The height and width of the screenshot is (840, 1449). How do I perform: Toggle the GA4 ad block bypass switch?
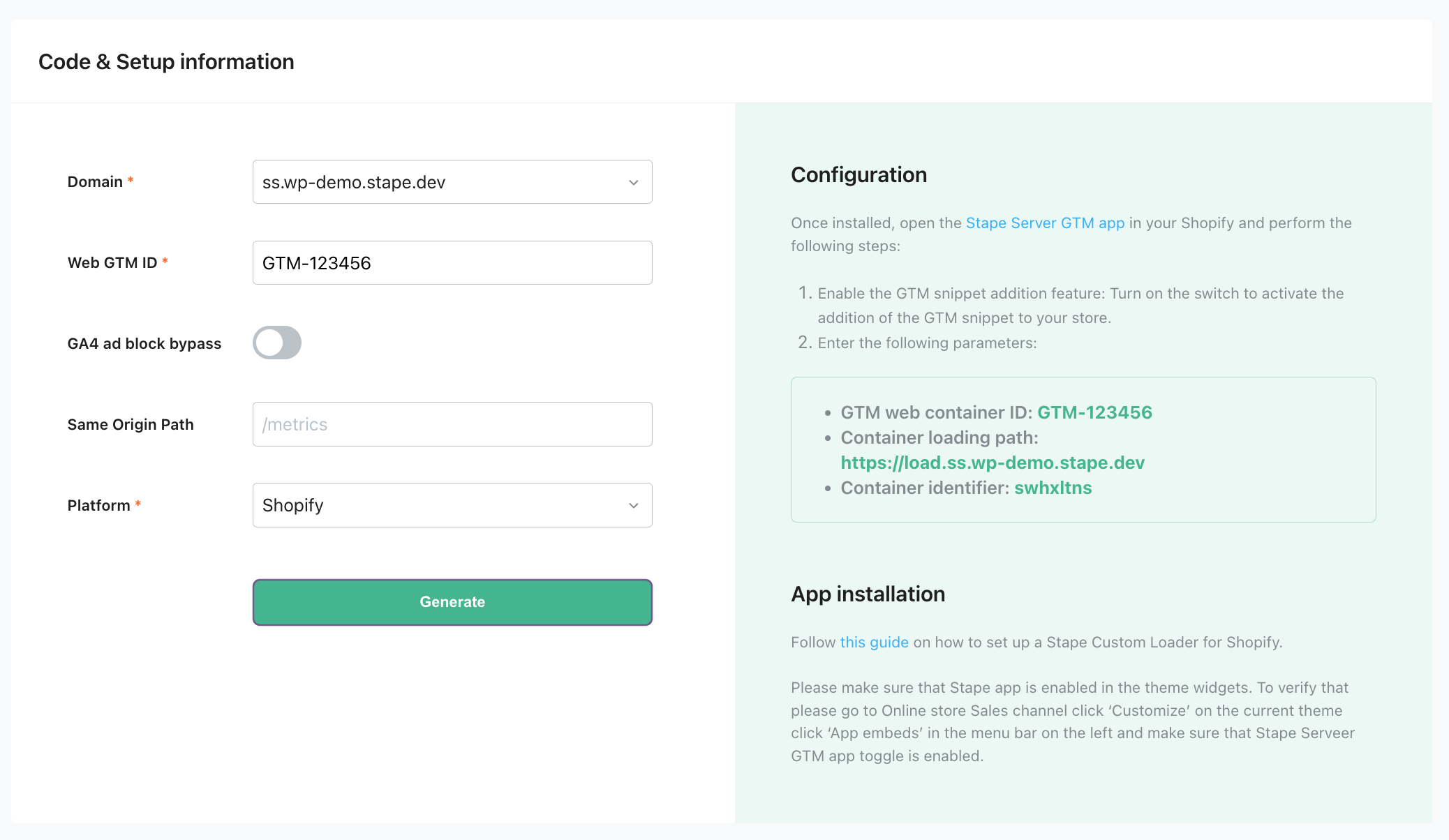277,343
